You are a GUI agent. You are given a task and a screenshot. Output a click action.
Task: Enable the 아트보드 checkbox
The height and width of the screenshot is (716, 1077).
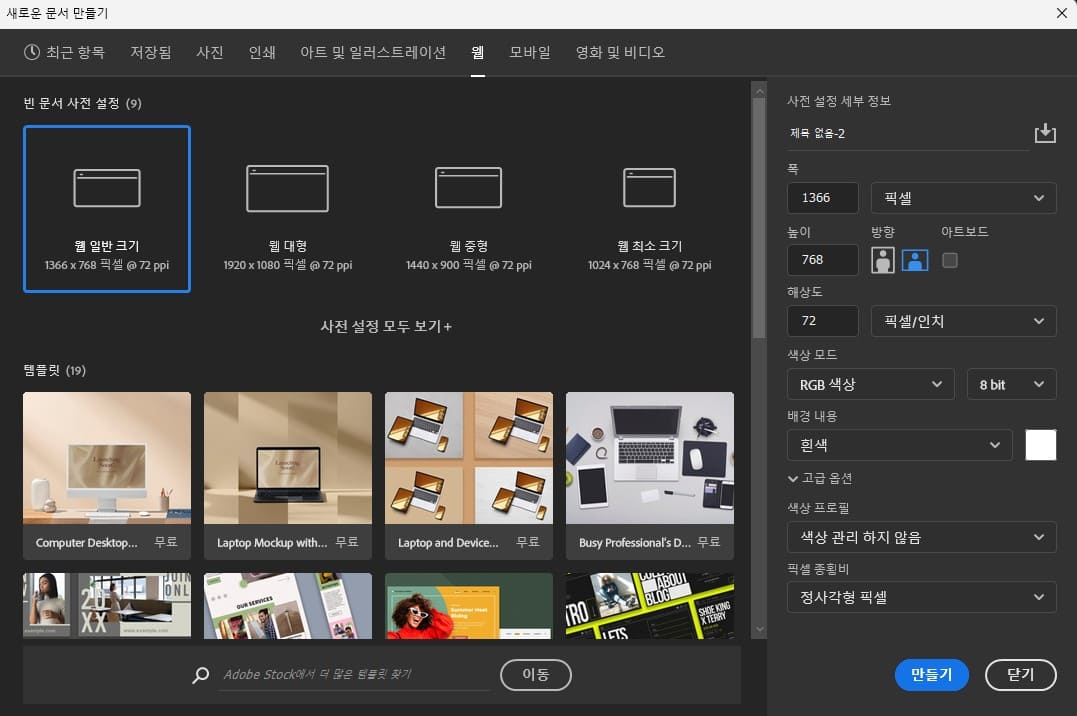pyautogui.click(x=948, y=259)
